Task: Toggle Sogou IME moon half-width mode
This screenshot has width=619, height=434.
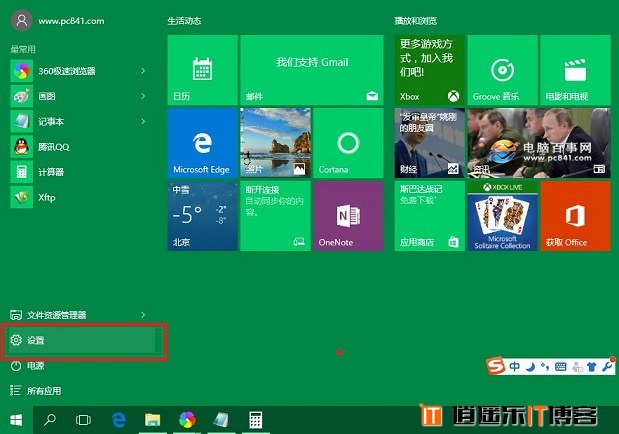Action: [530, 367]
